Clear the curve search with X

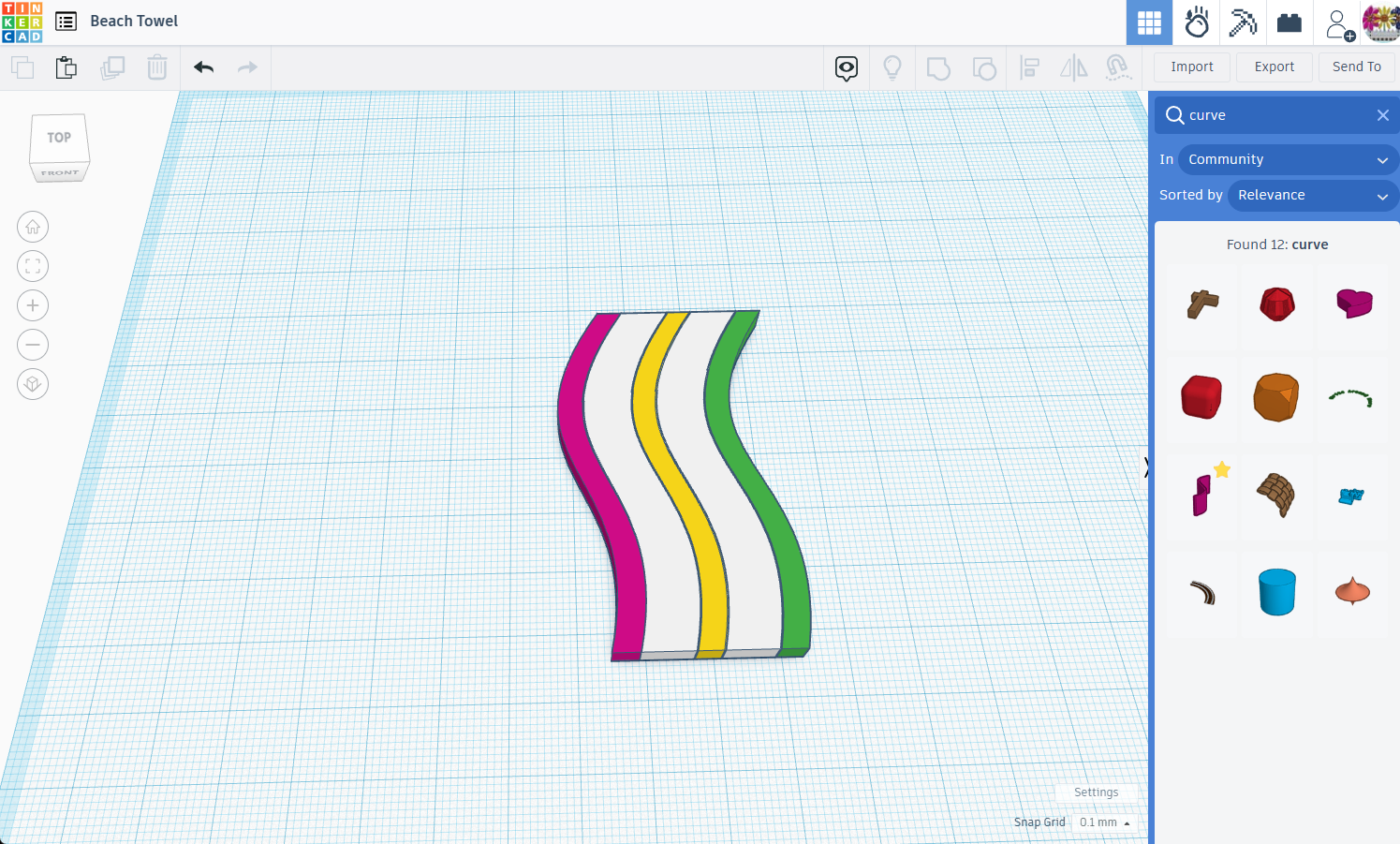click(1383, 115)
